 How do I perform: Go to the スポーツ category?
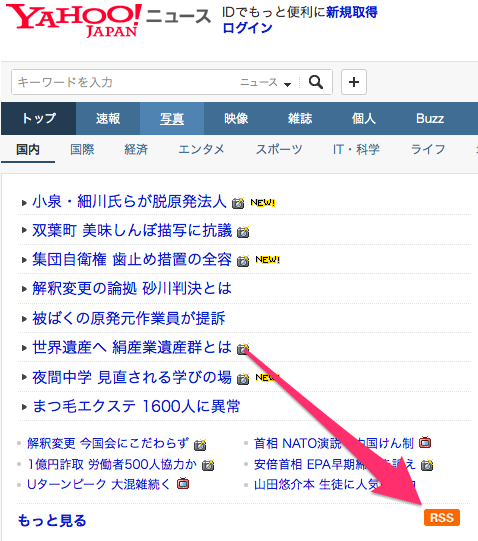click(x=279, y=149)
